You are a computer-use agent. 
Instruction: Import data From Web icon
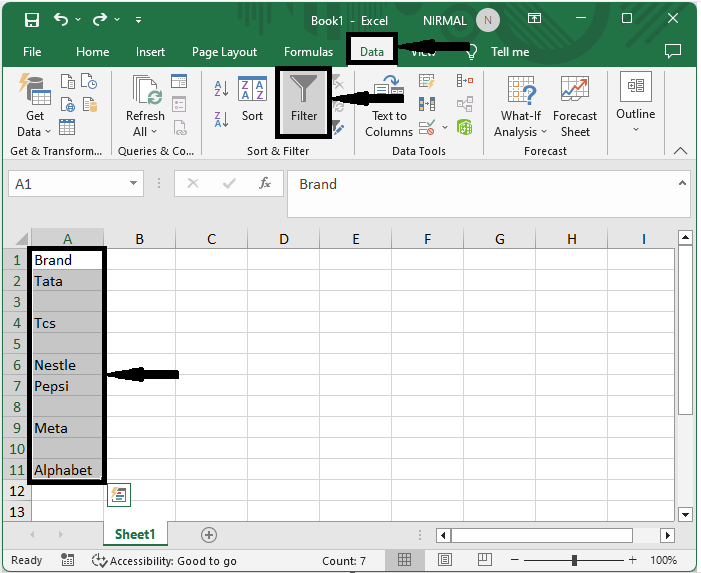point(68,105)
